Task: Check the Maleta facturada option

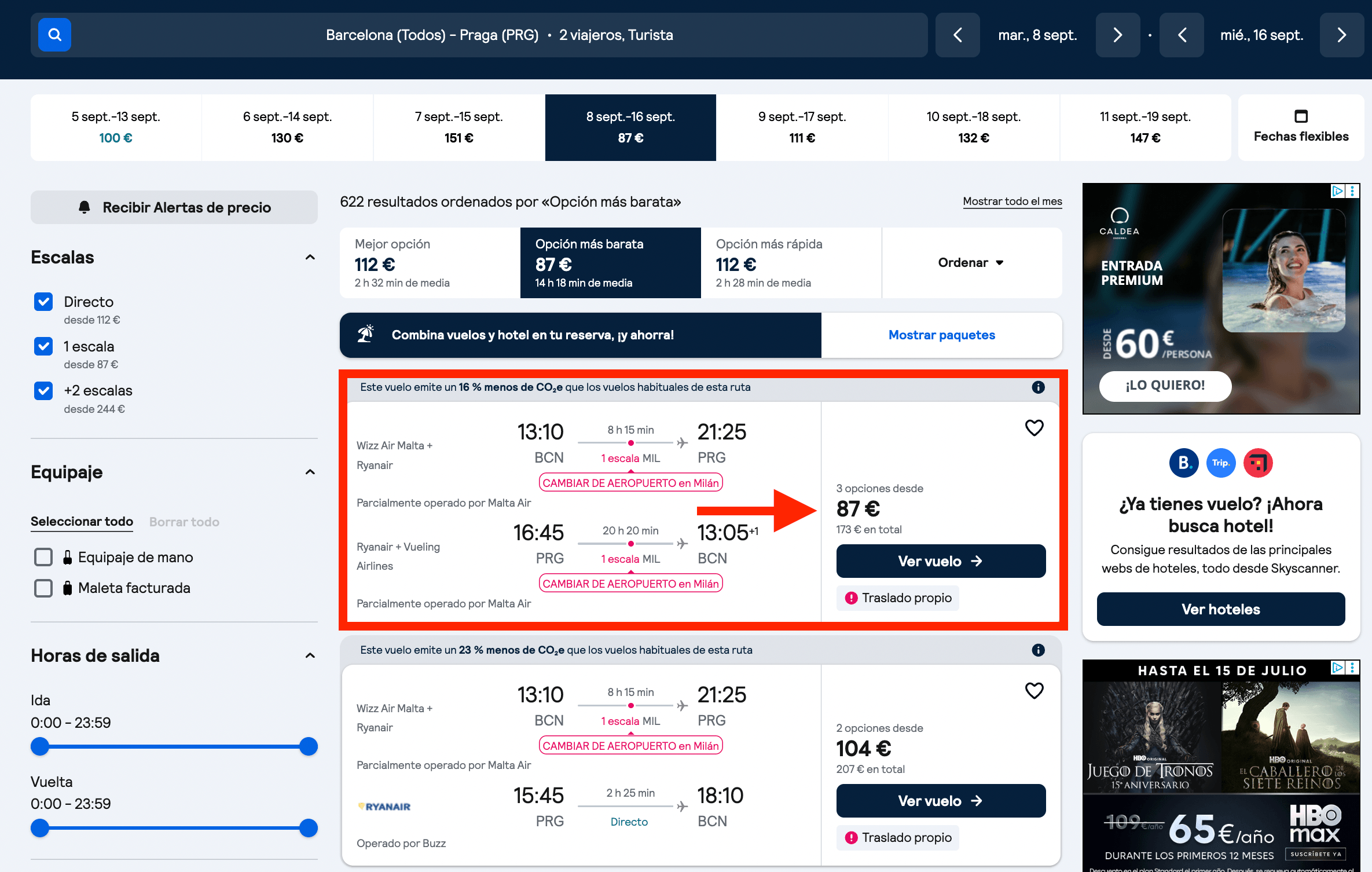Action: pyautogui.click(x=43, y=588)
